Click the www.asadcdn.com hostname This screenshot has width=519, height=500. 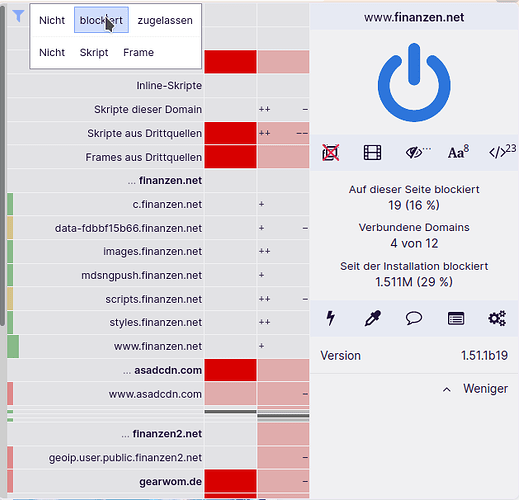click(155, 394)
